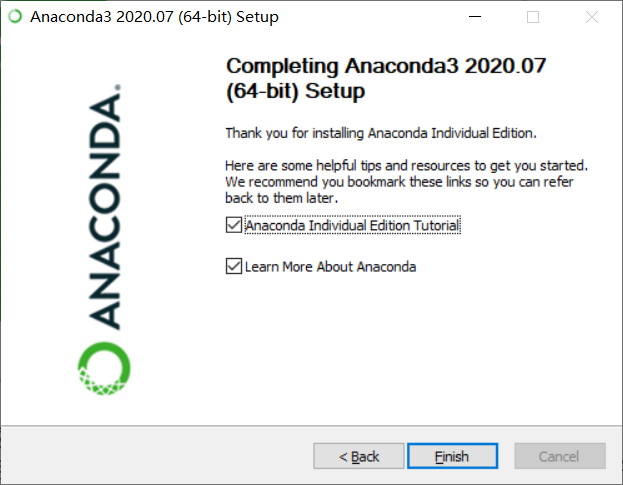The width and height of the screenshot is (623, 485).
Task: Go back with the < Back button
Action: coord(359,456)
